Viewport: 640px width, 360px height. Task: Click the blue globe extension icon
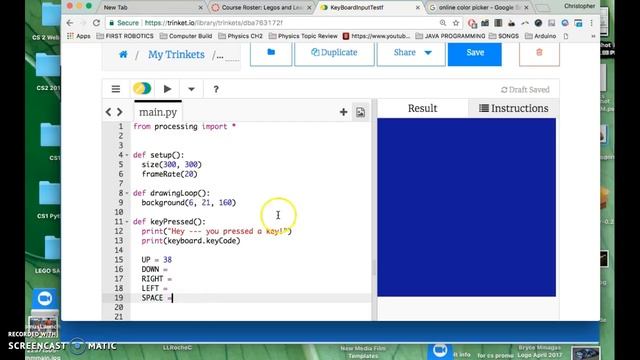point(565,23)
